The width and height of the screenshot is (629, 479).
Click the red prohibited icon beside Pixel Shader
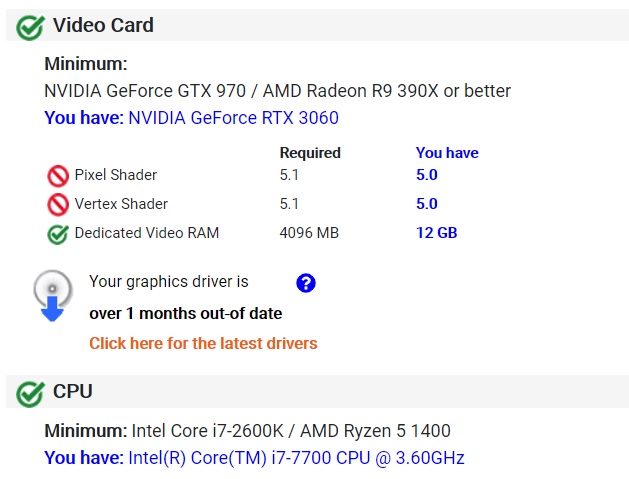click(x=58, y=176)
